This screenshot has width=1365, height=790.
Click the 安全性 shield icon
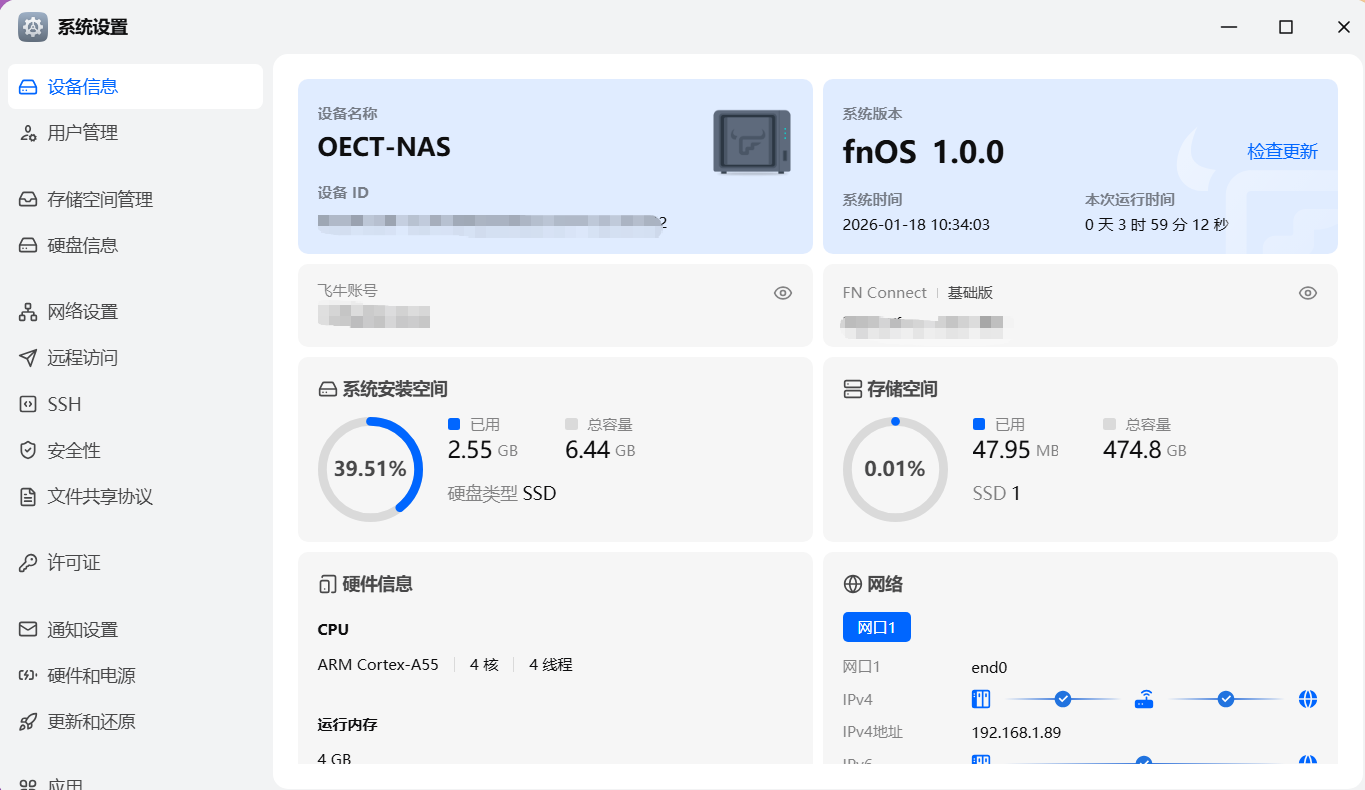[x=28, y=451]
